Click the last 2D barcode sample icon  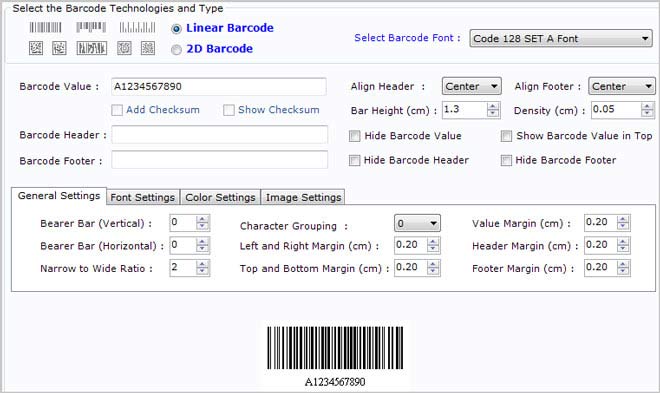147,48
